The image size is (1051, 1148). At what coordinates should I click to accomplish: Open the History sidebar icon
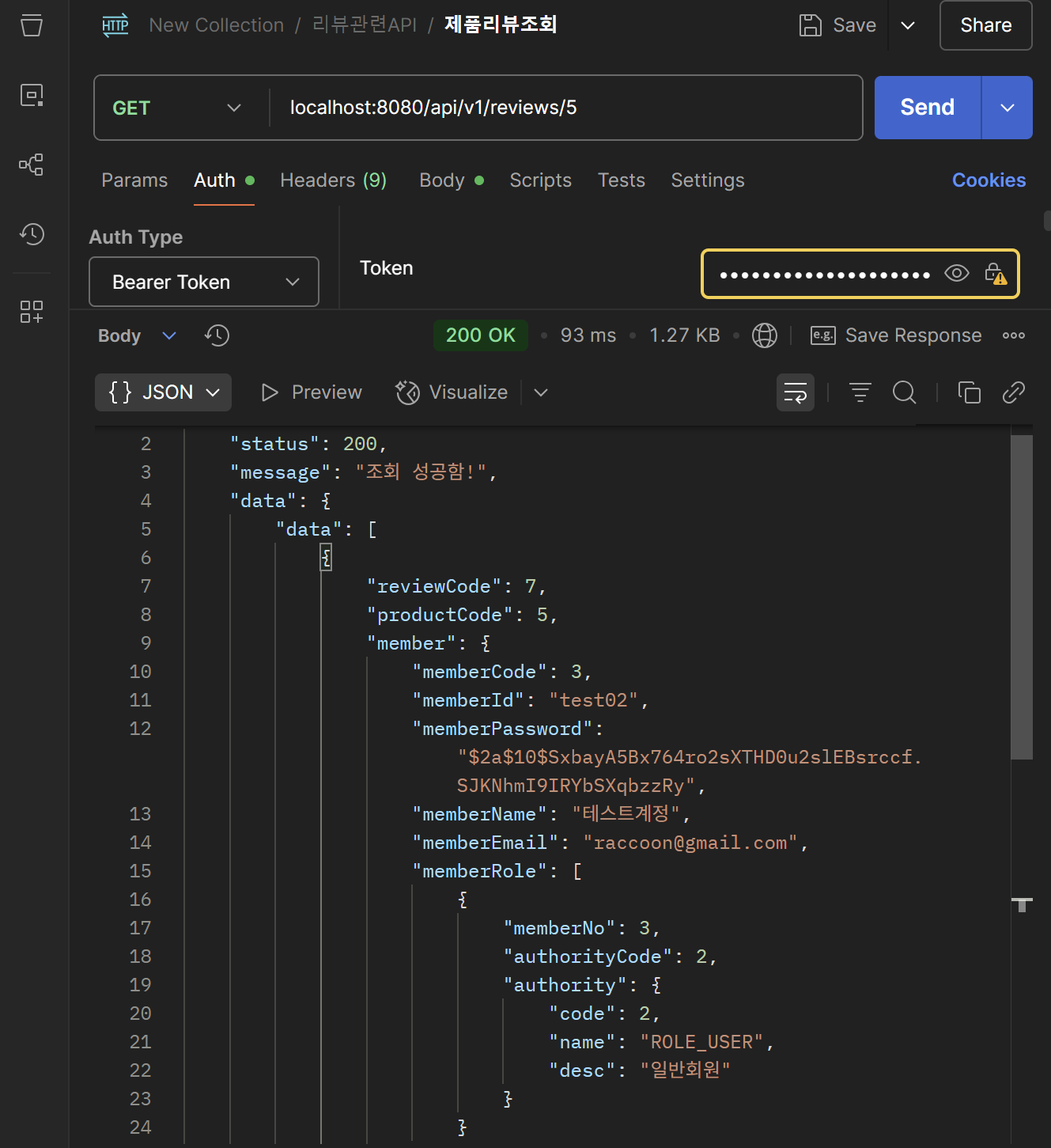[x=32, y=234]
